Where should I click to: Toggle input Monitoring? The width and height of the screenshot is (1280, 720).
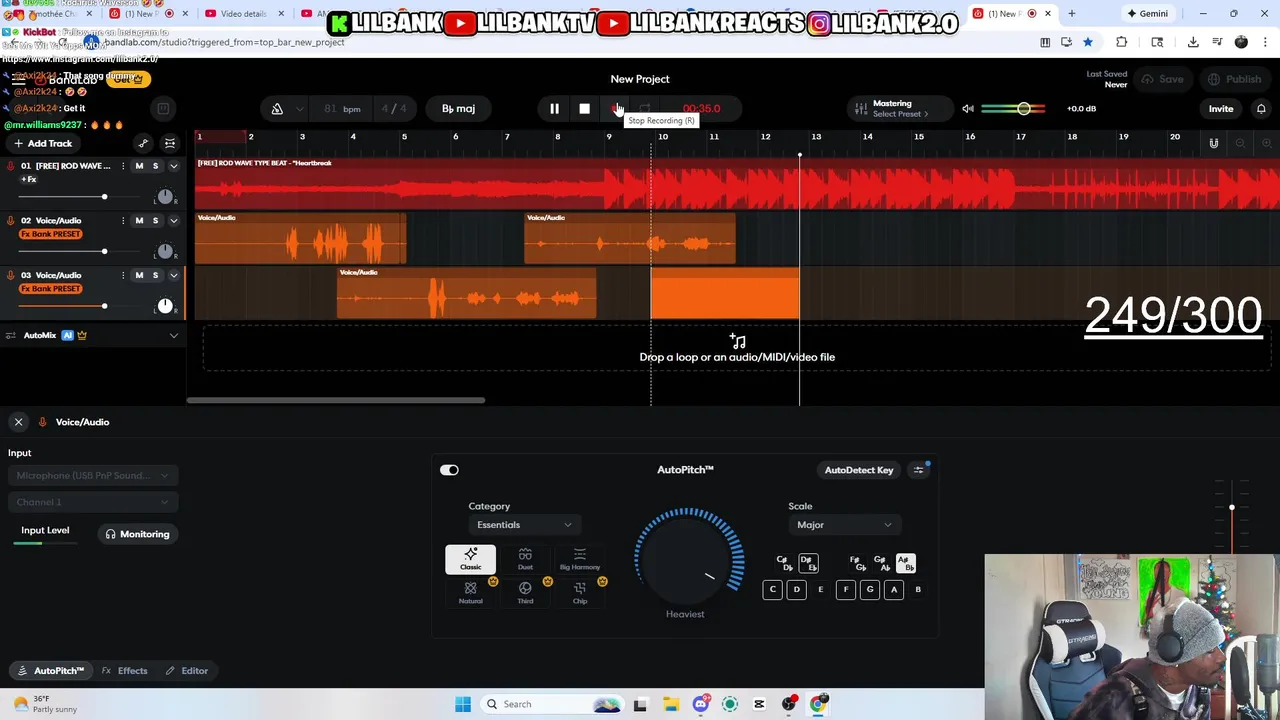click(x=138, y=534)
